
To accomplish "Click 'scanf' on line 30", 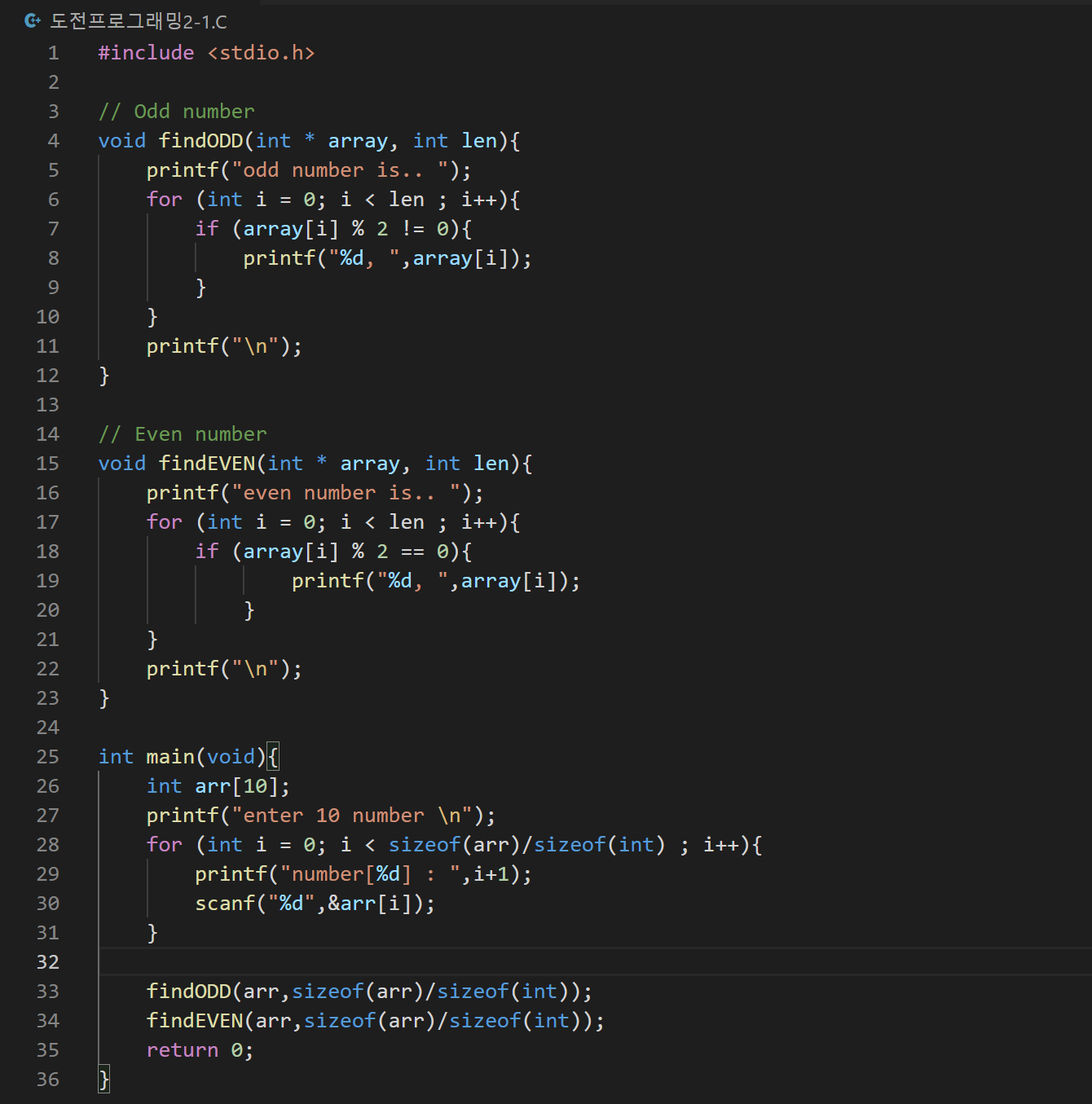I will point(225,904).
